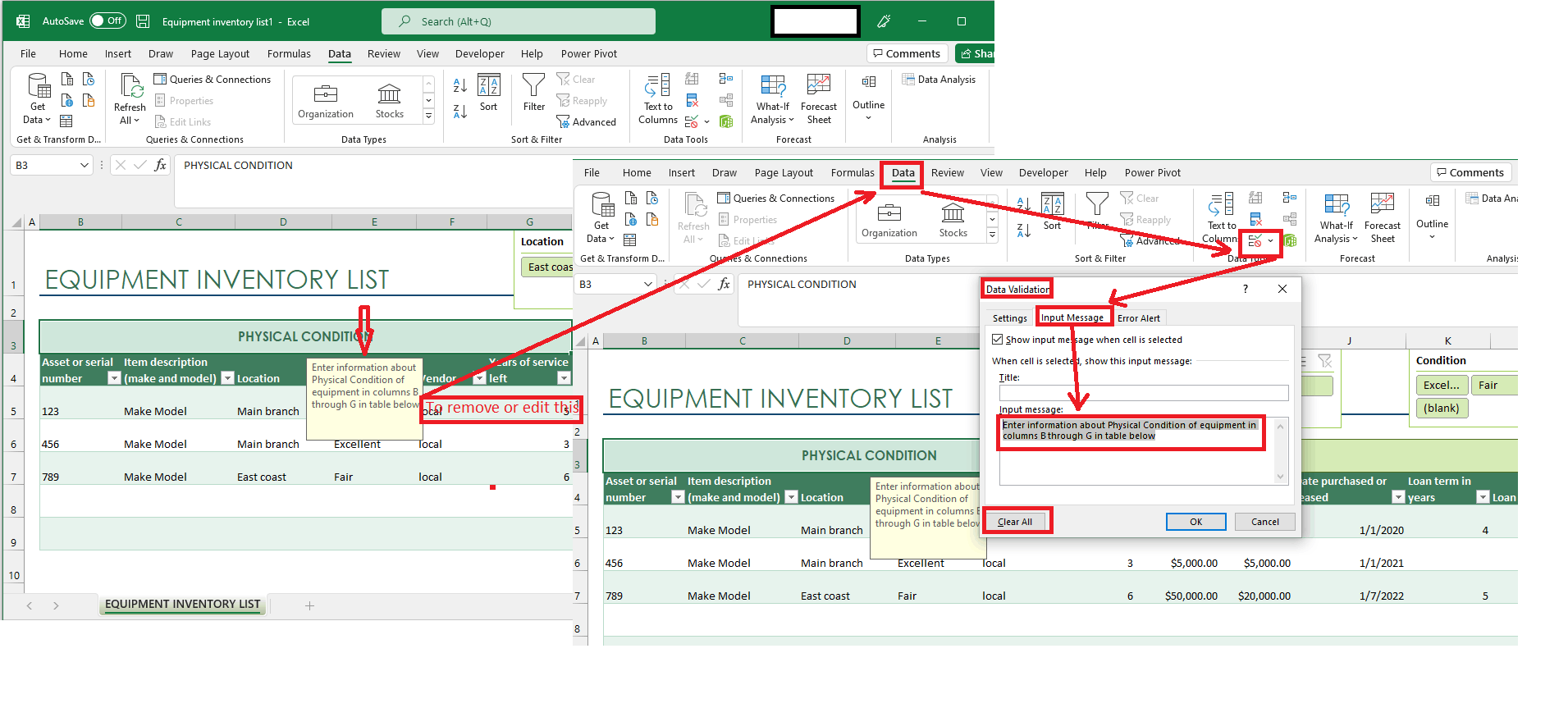Switch to Error Alert tab in dialog
This screenshot has height=717, width=1568.
[1139, 318]
